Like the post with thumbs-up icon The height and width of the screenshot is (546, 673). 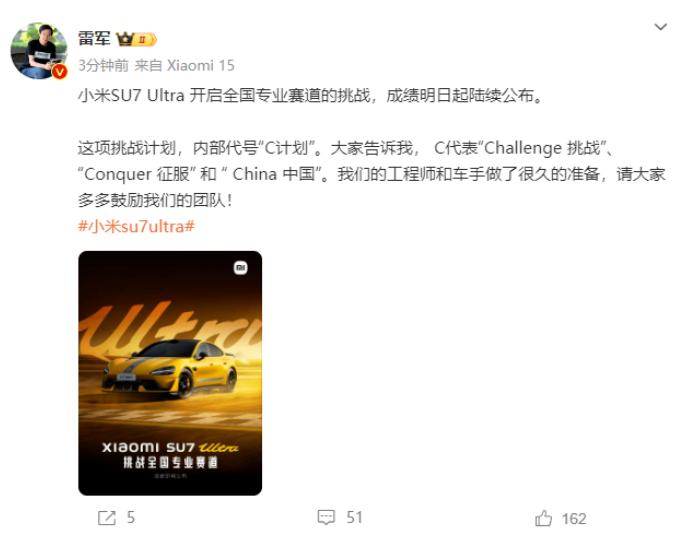coord(543,518)
